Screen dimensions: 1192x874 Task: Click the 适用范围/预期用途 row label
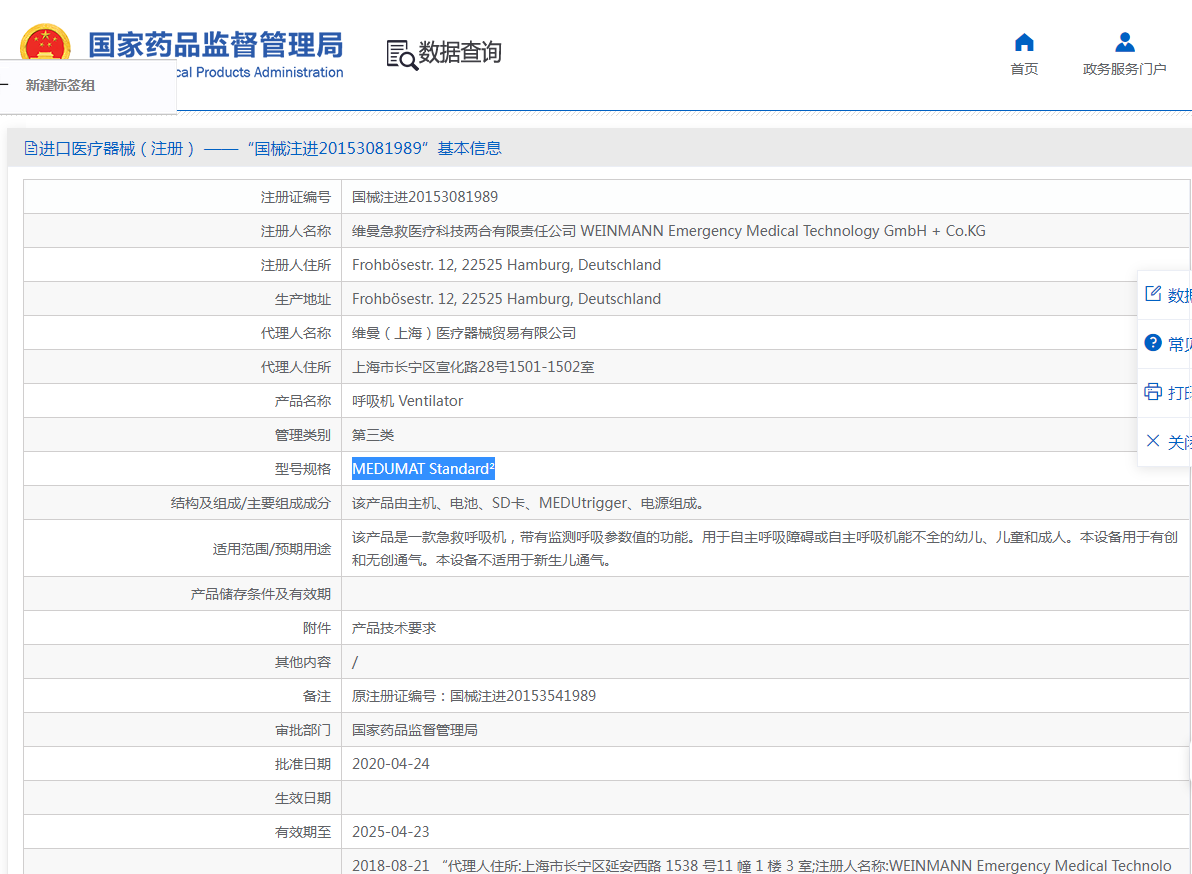[x=271, y=549]
